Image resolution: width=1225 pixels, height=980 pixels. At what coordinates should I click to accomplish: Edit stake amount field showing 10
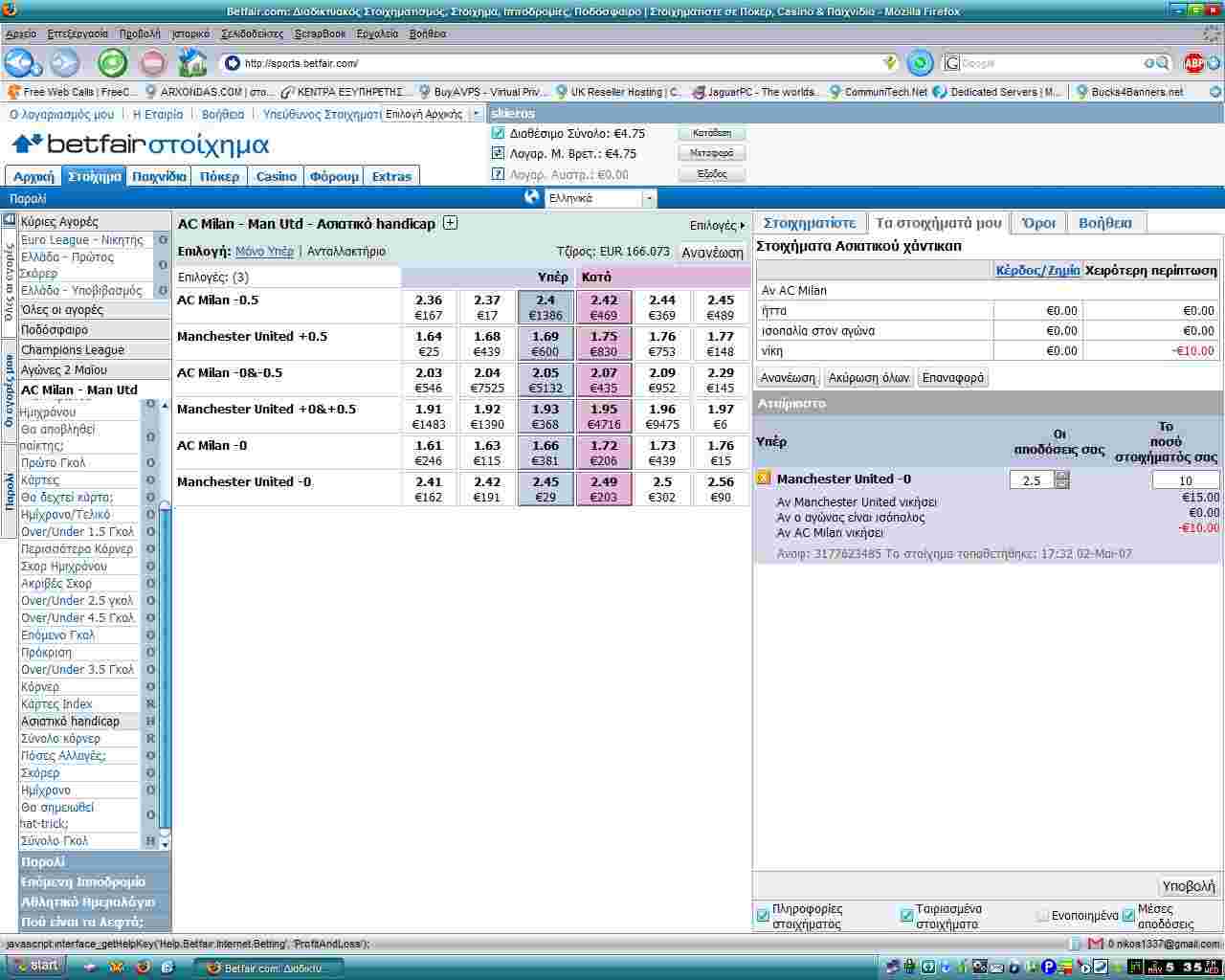[1186, 480]
